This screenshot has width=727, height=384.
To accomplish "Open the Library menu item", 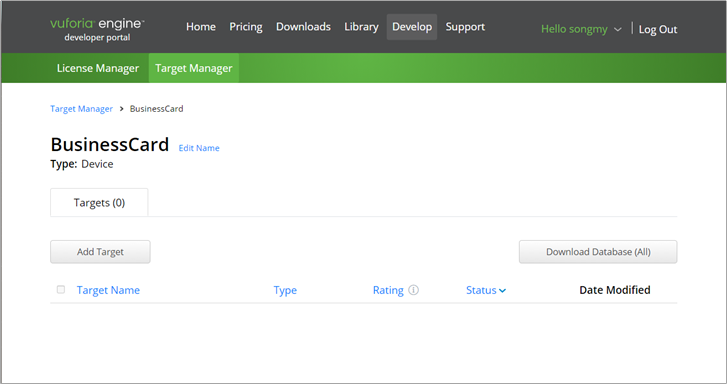I will click(361, 27).
